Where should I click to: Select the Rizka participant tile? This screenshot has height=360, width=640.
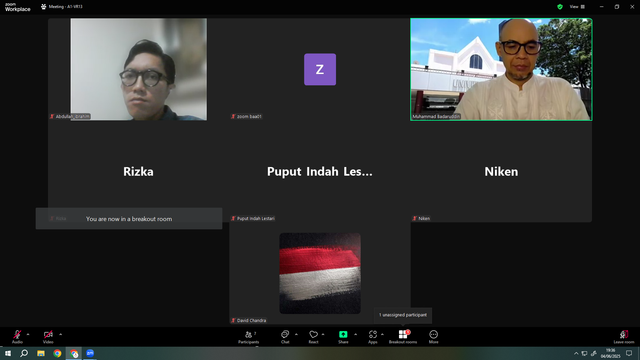[x=139, y=171]
